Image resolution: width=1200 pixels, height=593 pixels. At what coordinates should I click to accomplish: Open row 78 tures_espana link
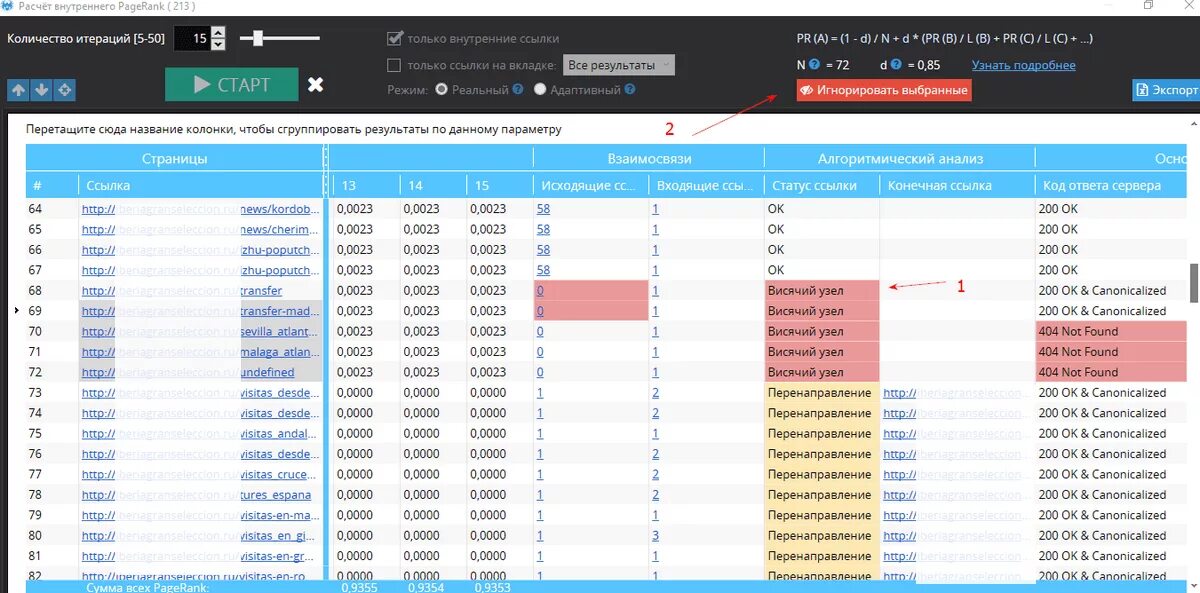click(196, 495)
